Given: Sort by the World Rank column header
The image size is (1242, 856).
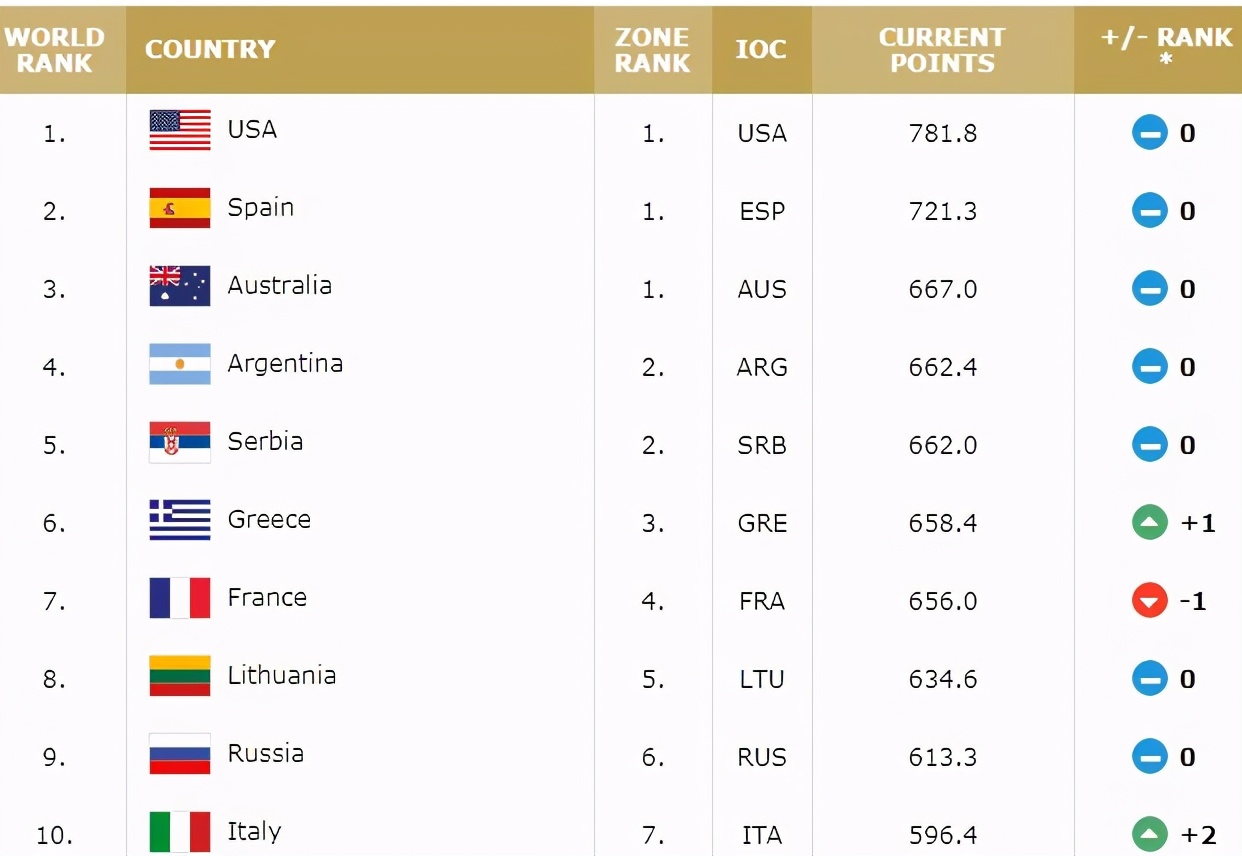Looking at the screenshot, I should (x=54, y=50).
